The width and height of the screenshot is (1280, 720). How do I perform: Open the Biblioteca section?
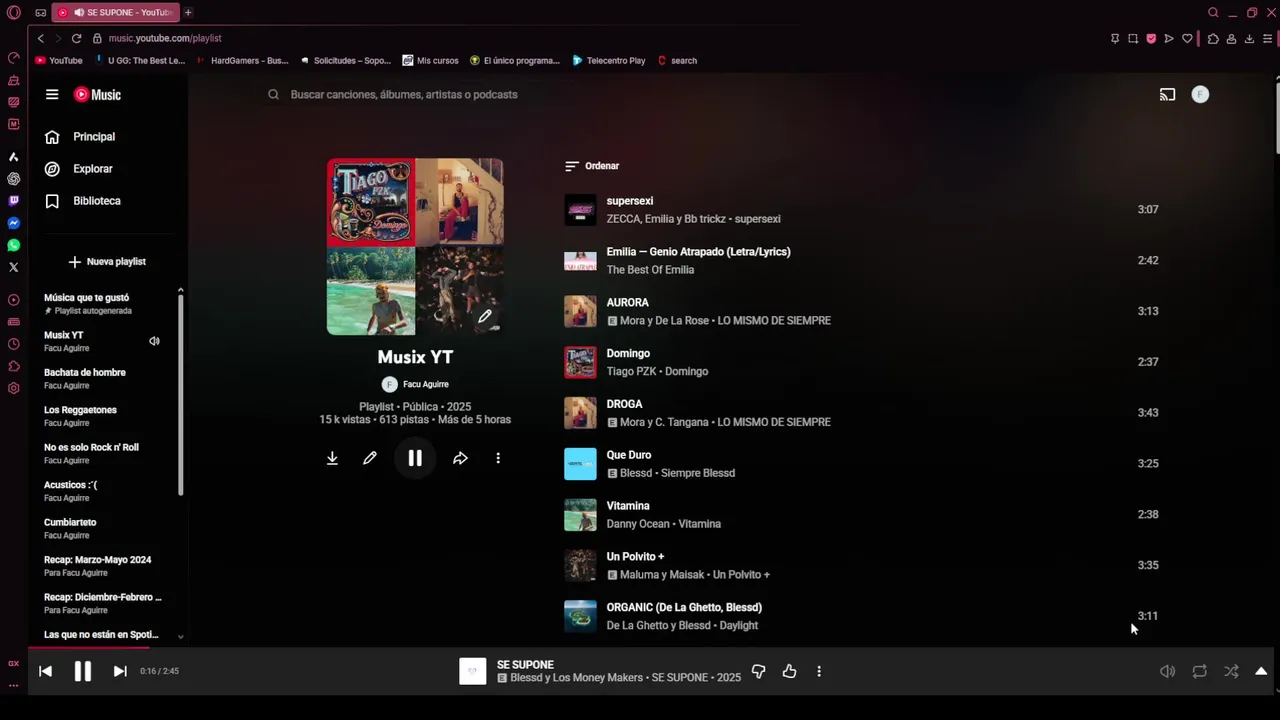coord(83,201)
